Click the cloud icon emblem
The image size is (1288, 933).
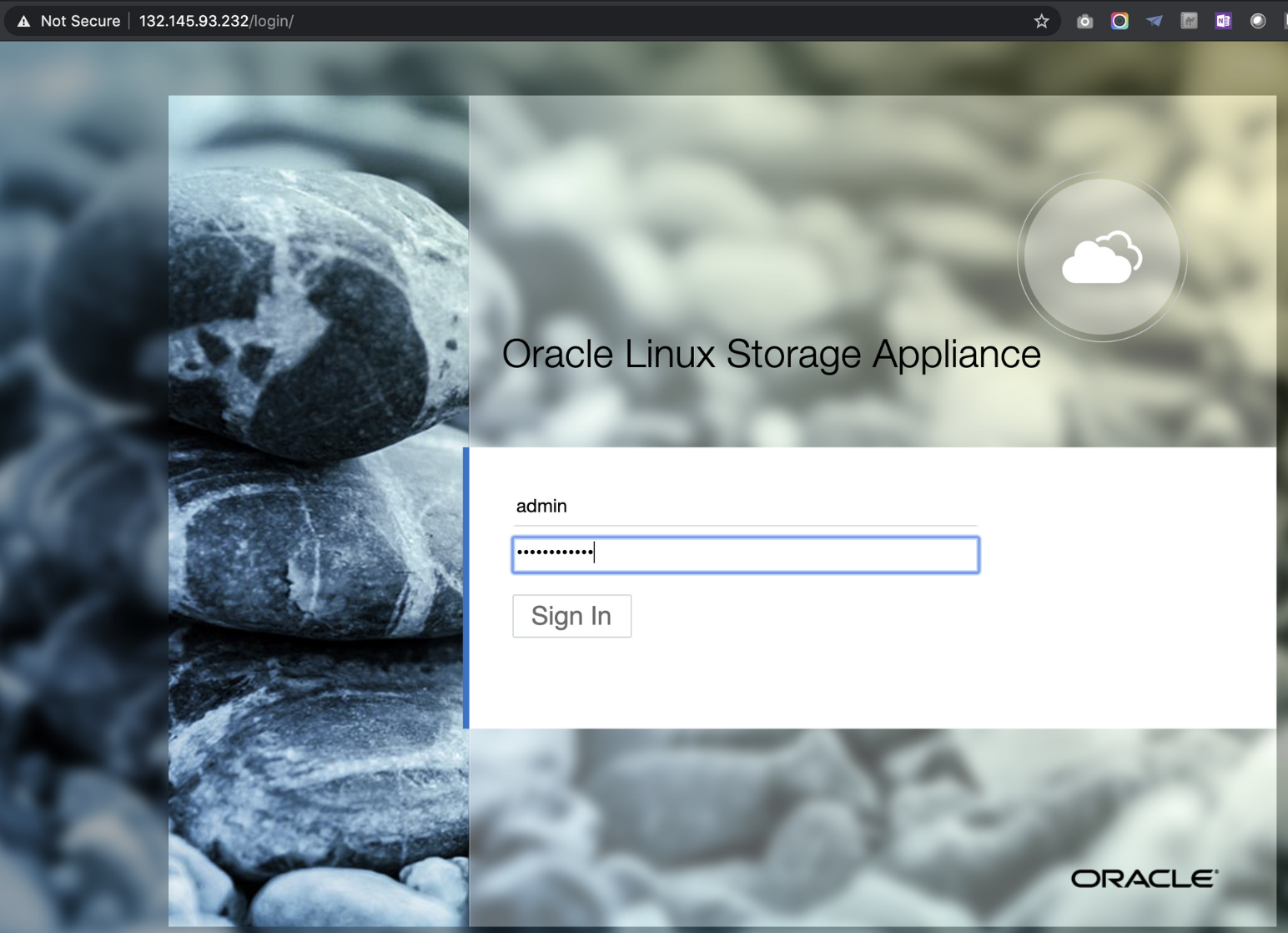pos(1102,258)
